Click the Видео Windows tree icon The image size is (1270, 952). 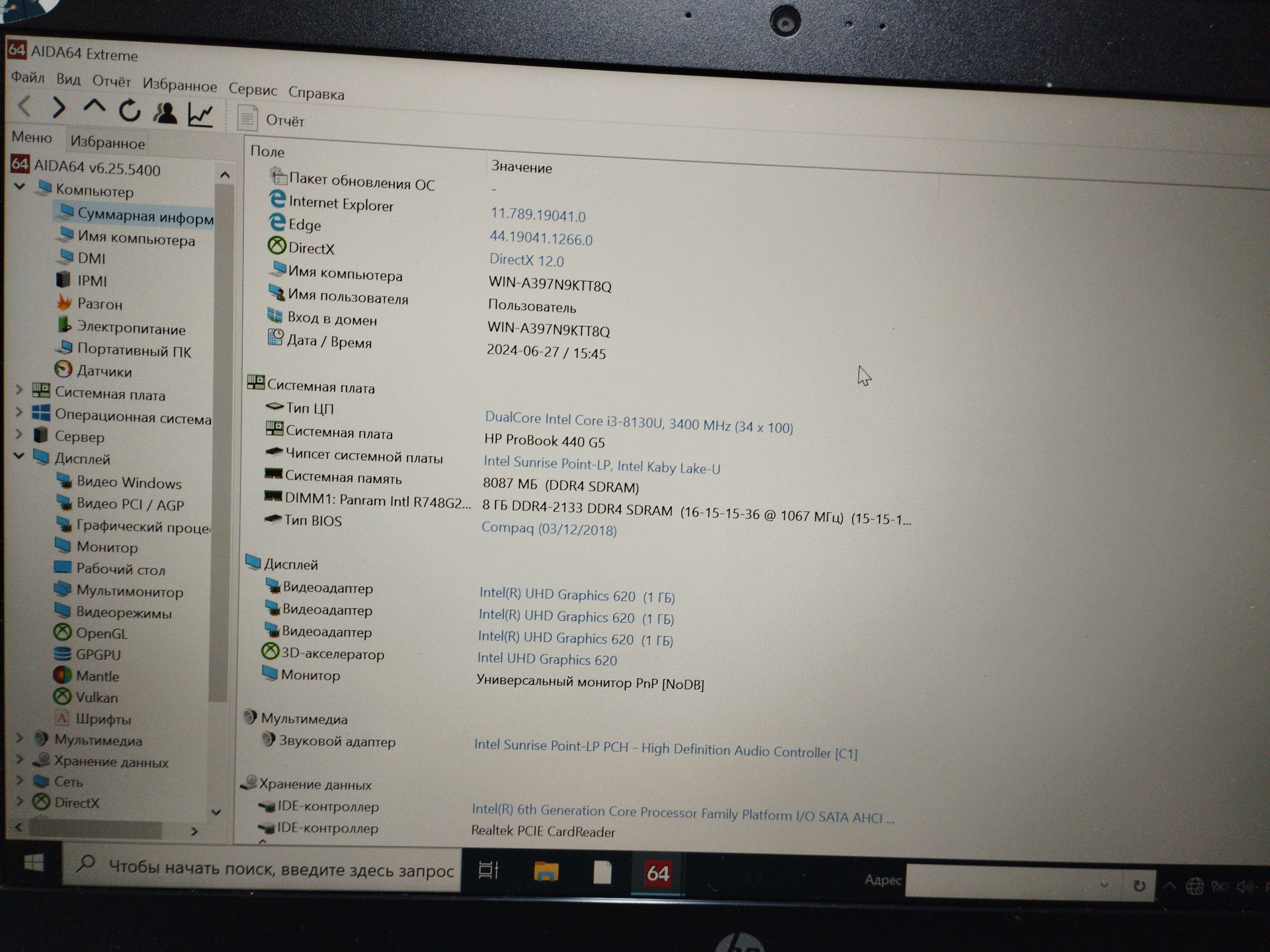click(x=64, y=480)
